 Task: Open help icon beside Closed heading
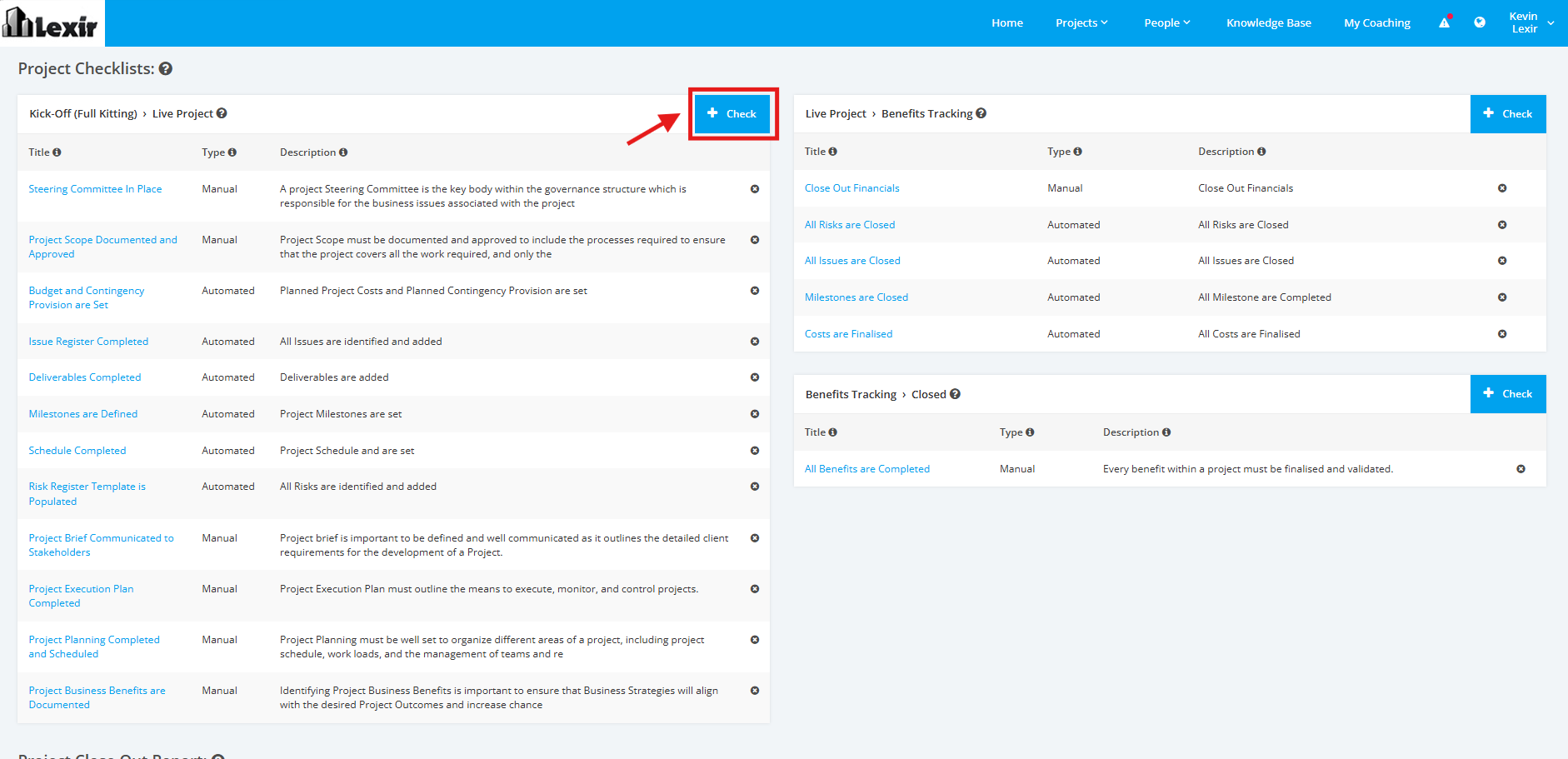[955, 394]
